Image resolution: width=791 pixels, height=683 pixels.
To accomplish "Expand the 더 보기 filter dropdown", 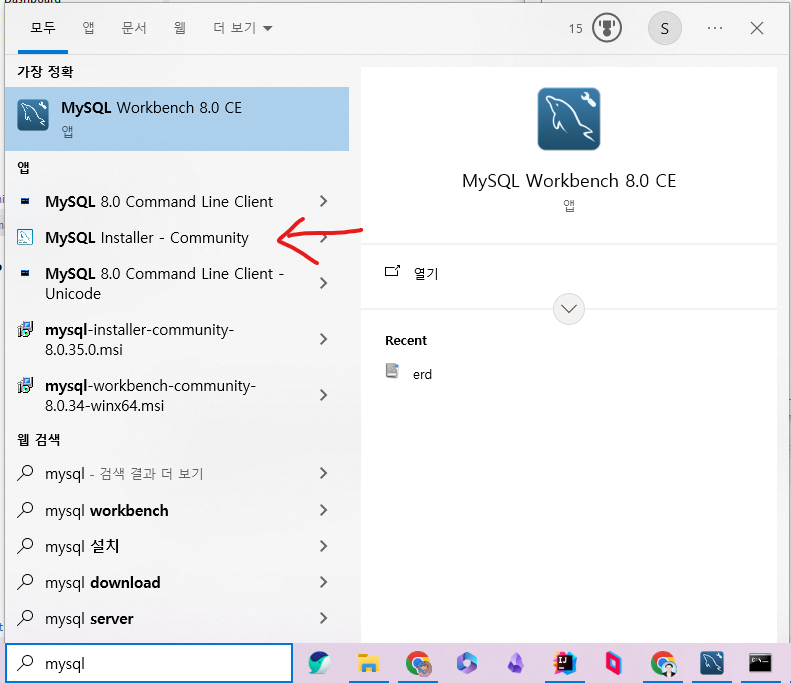I will 243,28.
